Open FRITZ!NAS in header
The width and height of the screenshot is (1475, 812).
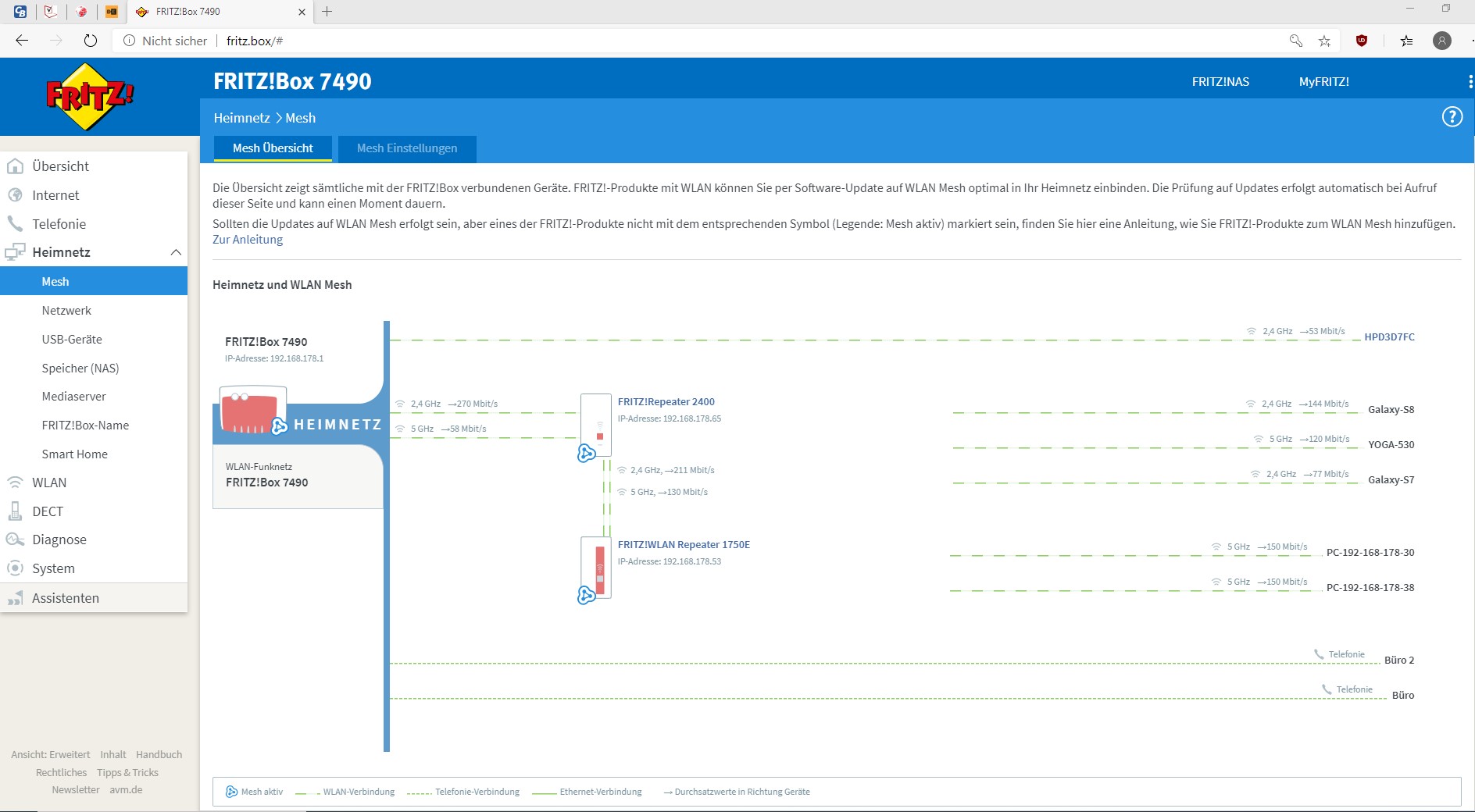(1220, 81)
